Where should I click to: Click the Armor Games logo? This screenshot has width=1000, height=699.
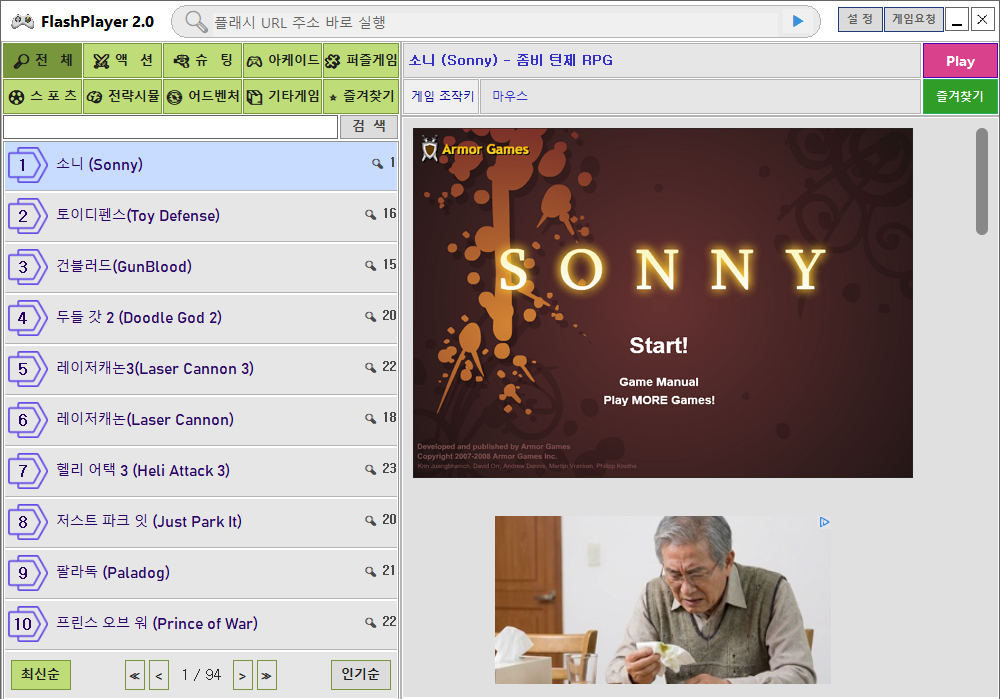coord(474,149)
